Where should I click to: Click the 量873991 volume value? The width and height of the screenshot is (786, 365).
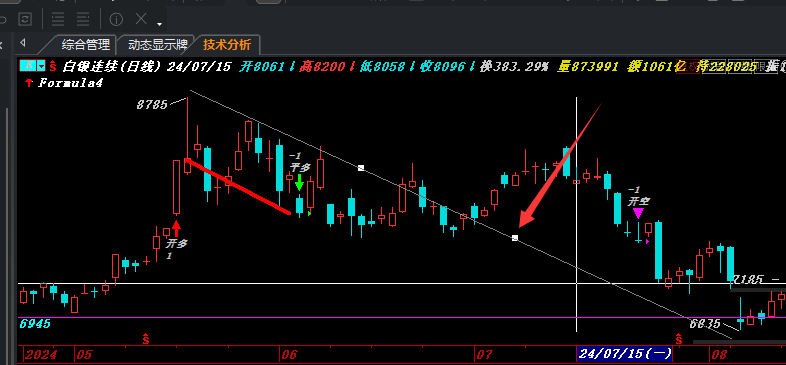pos(587,66)
